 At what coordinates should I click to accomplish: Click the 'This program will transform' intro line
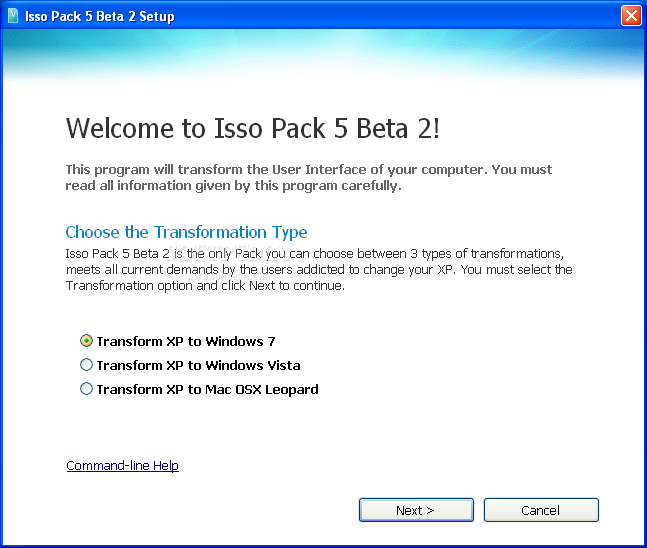point(308,170)
